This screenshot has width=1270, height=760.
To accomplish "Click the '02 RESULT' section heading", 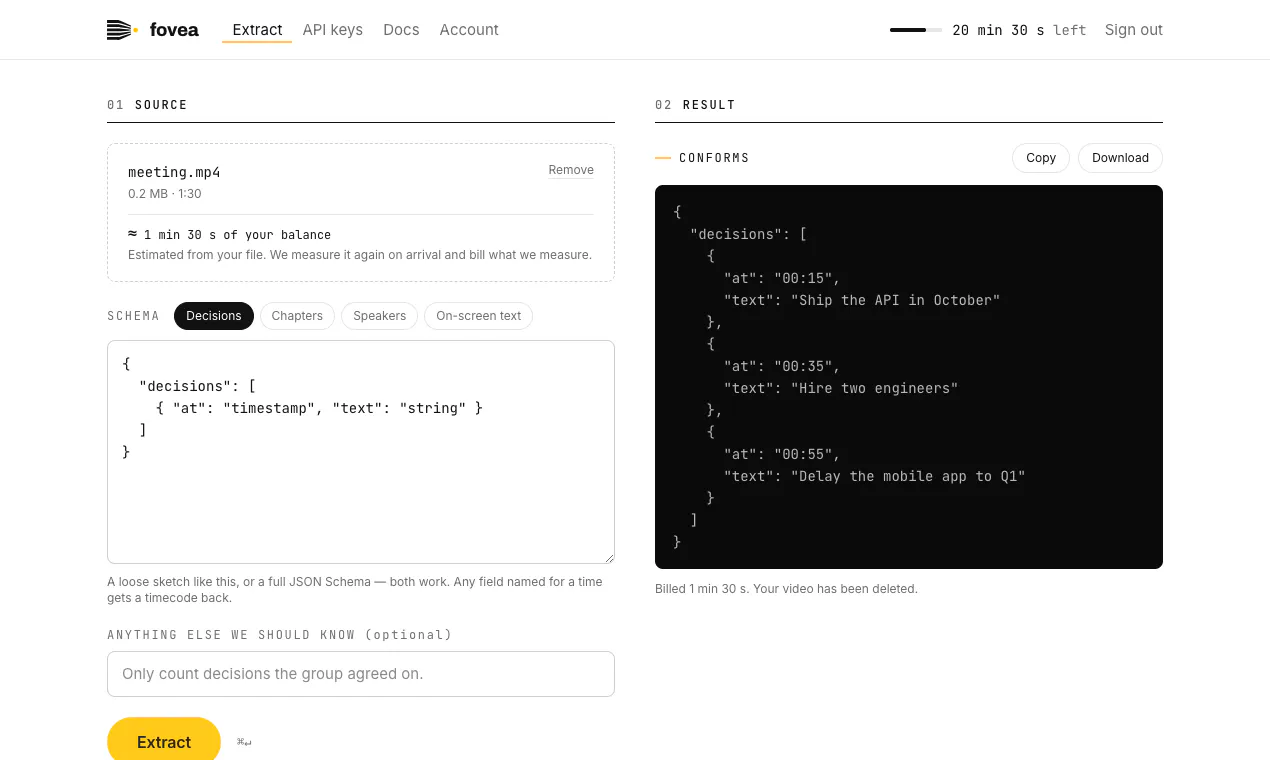I will (x=695, y=105).
